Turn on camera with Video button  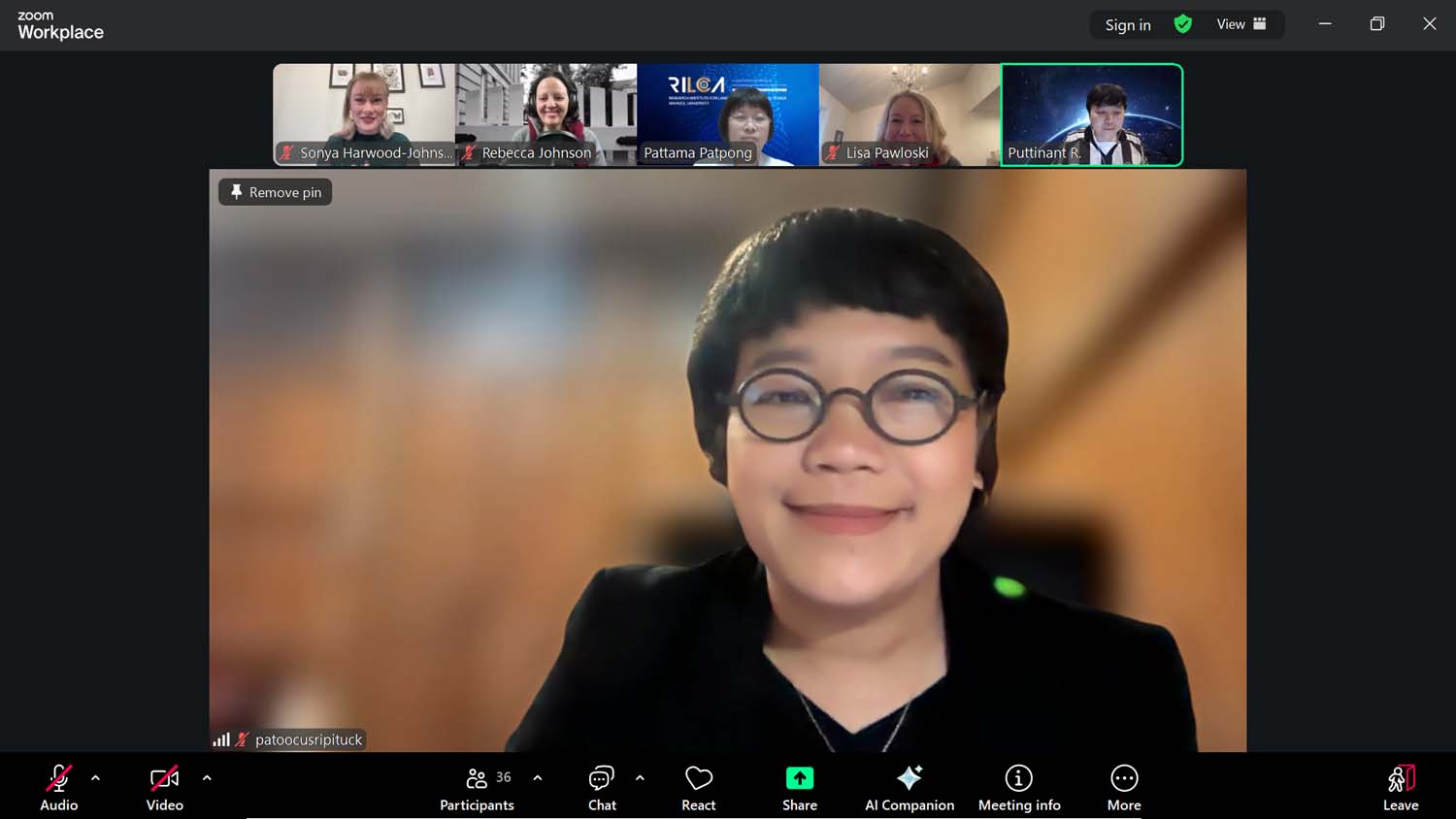pos(164,787)
